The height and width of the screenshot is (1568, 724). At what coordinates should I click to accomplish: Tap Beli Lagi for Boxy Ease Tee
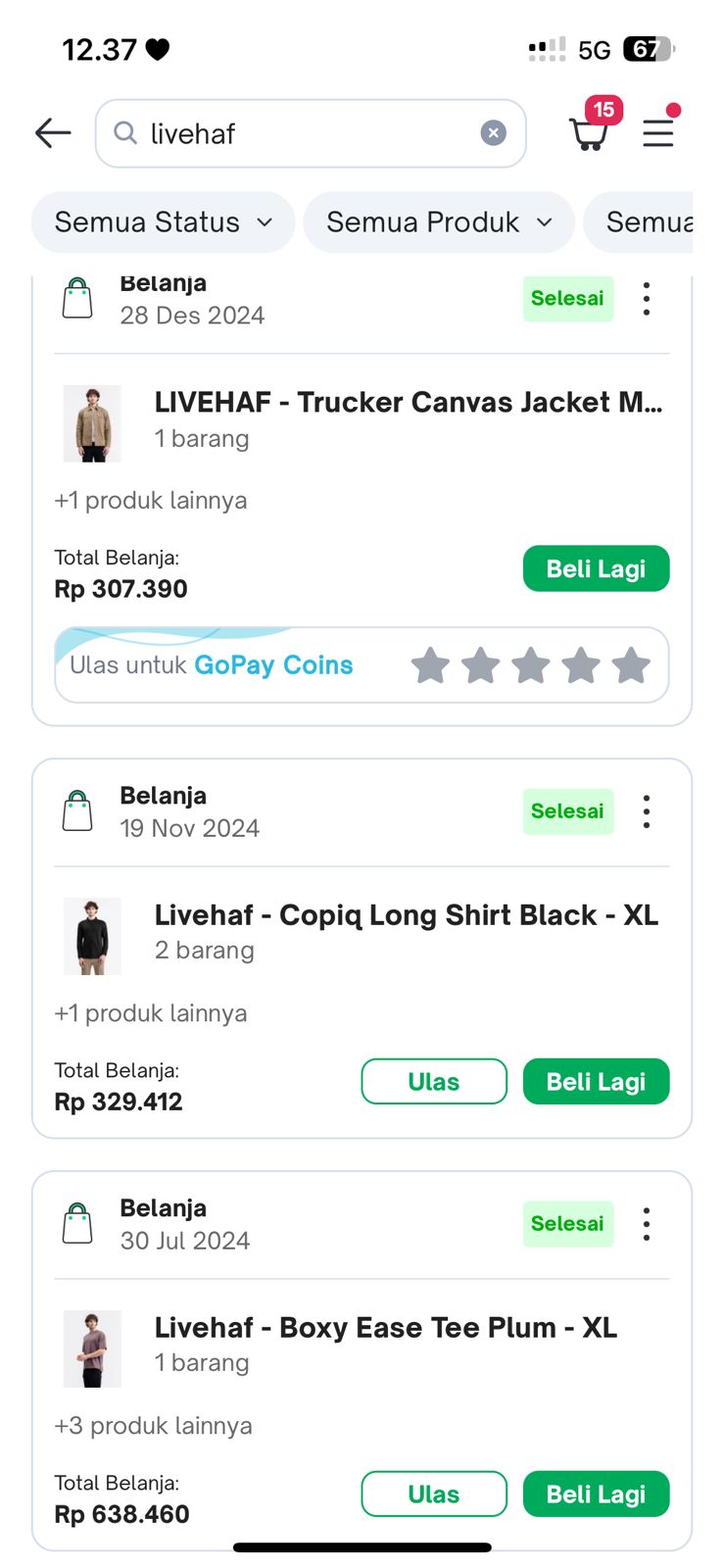click(596, 1494)
